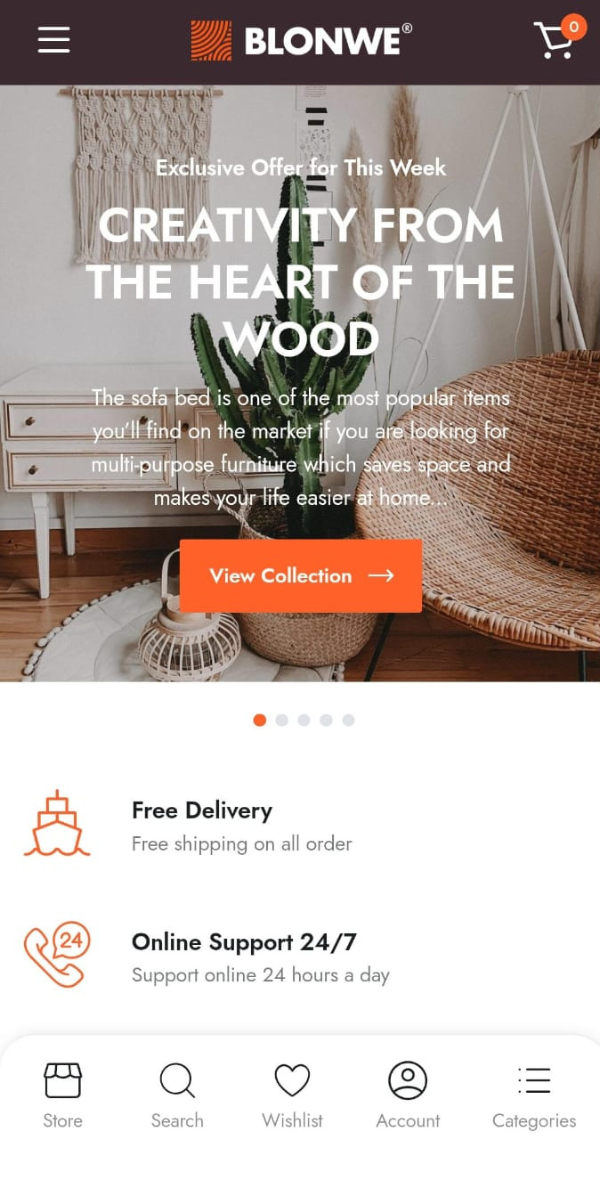The height and width of the screenshot is (1200, 600).
Task: Open the Store tab icon
Action: point(63,1081)
